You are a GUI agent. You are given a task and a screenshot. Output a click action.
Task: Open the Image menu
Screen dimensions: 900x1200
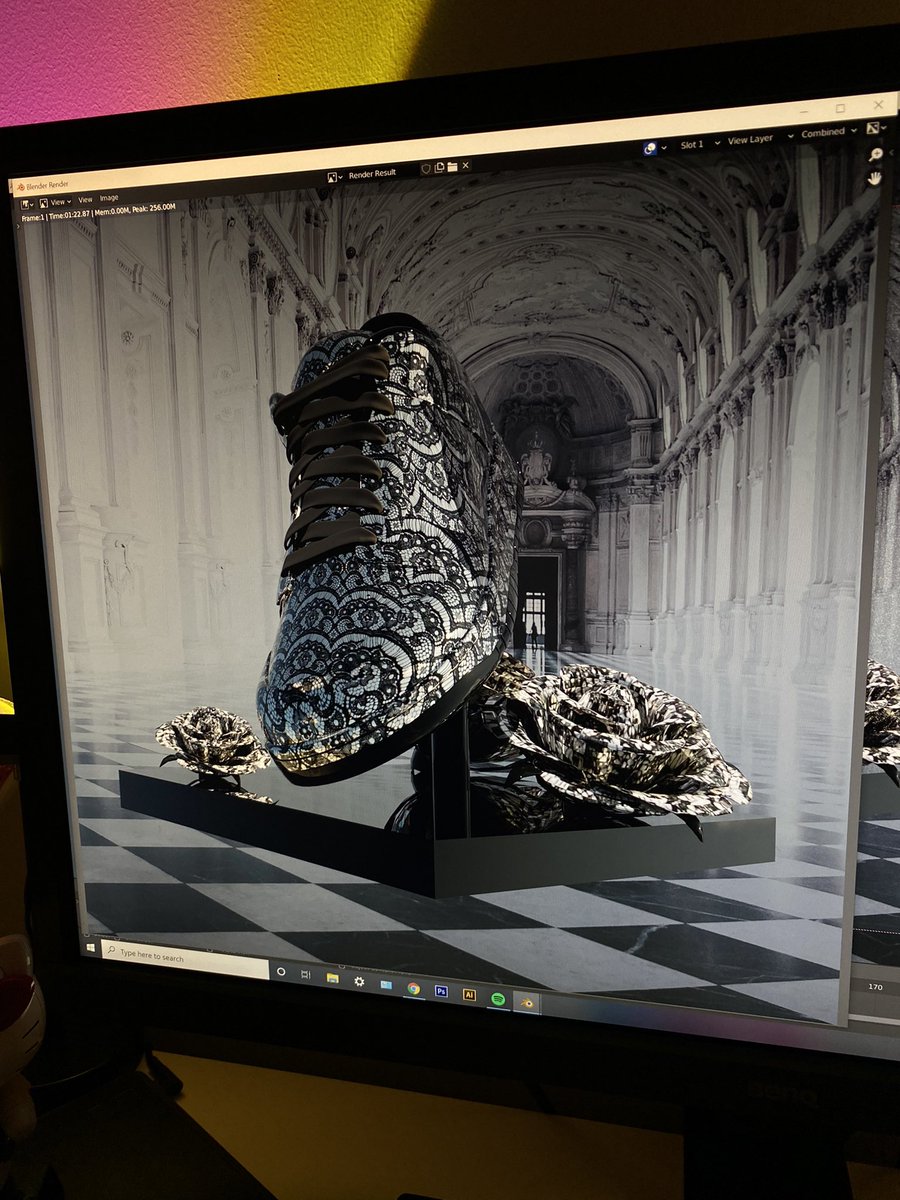click(109, 198)
